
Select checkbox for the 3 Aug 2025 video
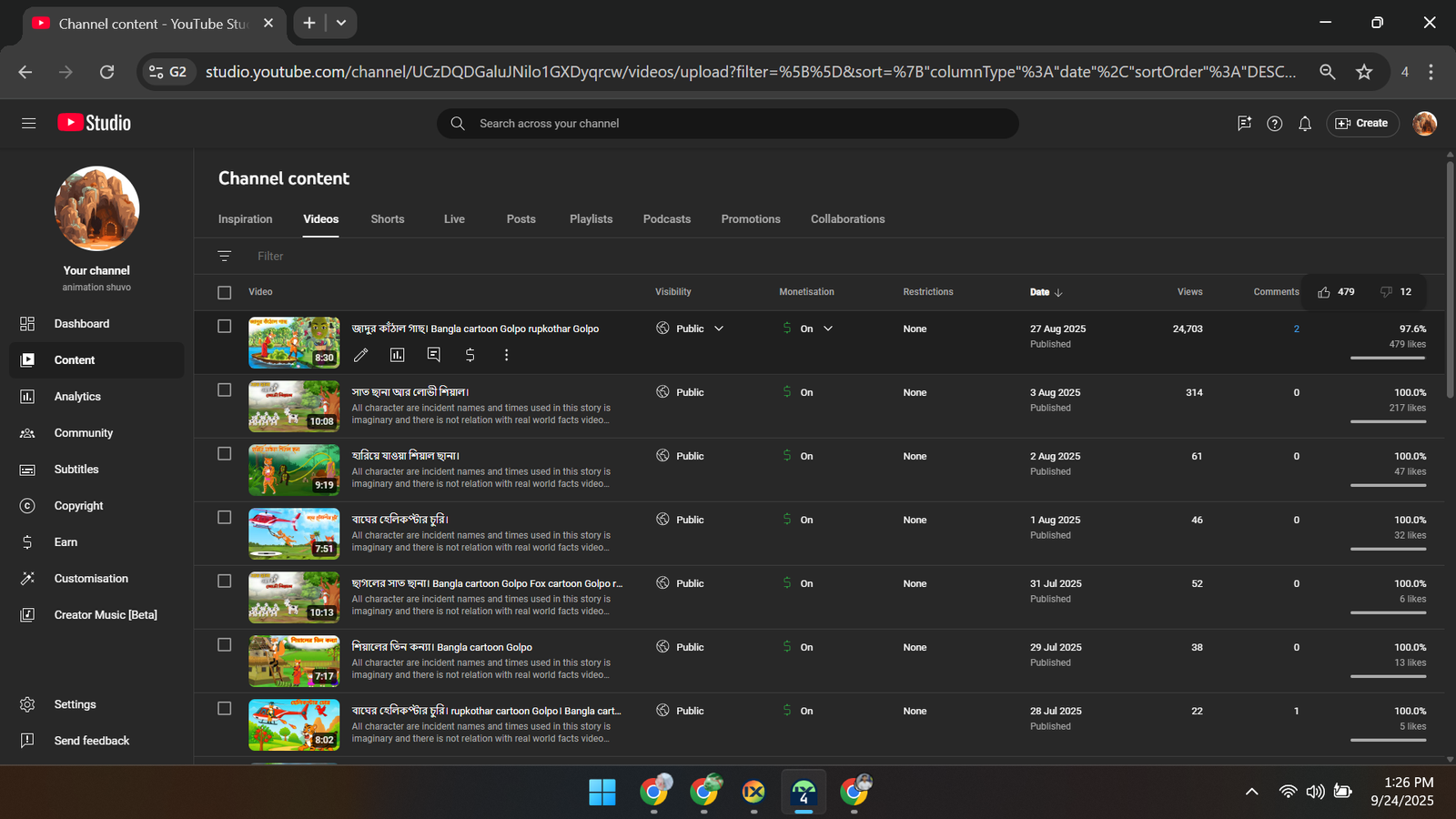[225, 390]
